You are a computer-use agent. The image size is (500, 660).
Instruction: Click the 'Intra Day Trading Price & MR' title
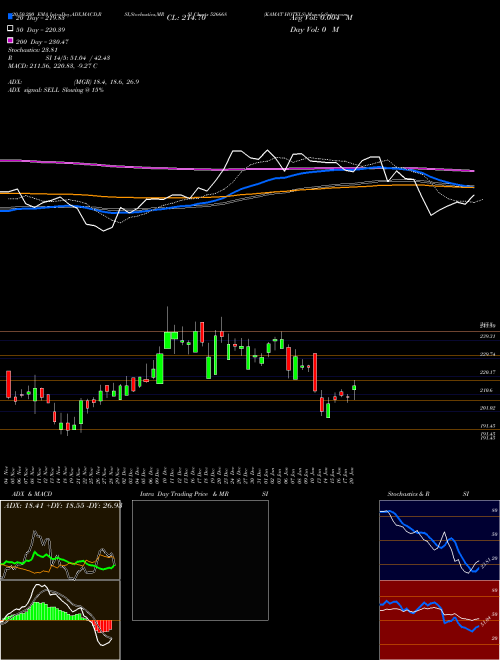point(184,494)
